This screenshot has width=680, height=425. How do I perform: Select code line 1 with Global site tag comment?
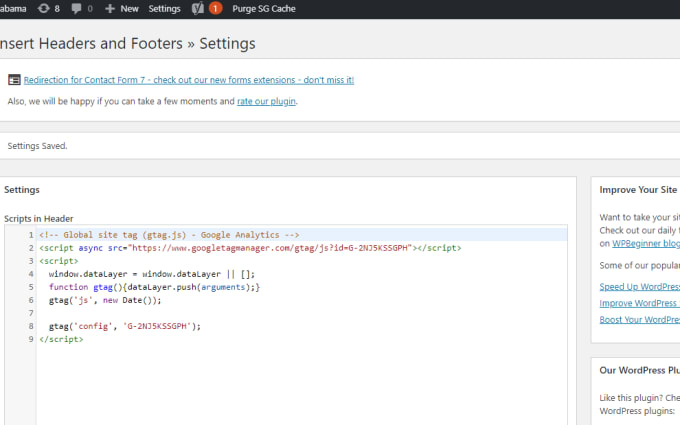169,235
